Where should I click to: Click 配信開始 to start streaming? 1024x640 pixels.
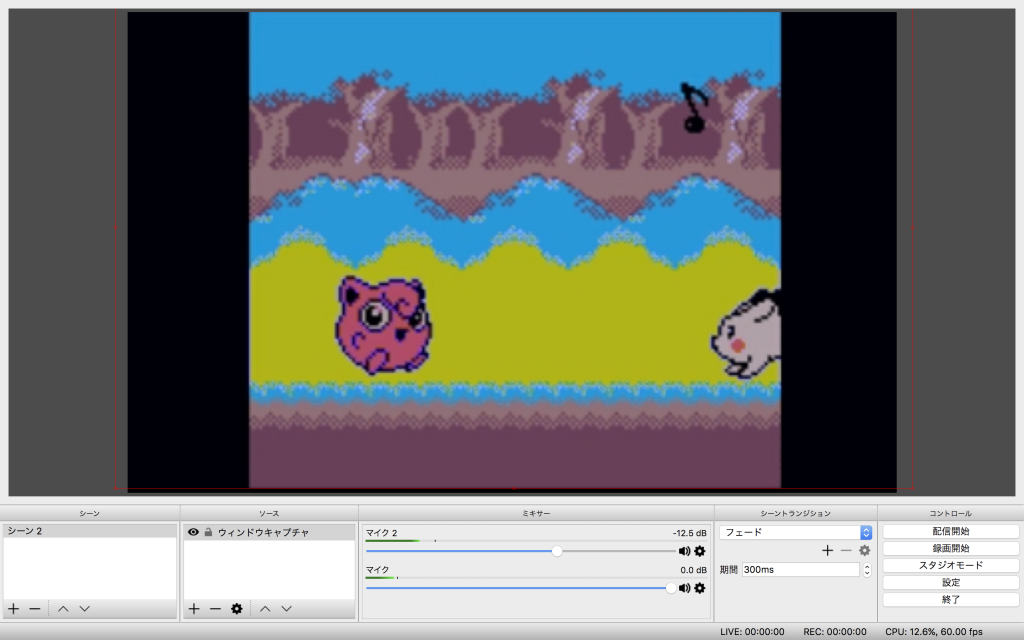pyautogui.click(x=951, y=532)
